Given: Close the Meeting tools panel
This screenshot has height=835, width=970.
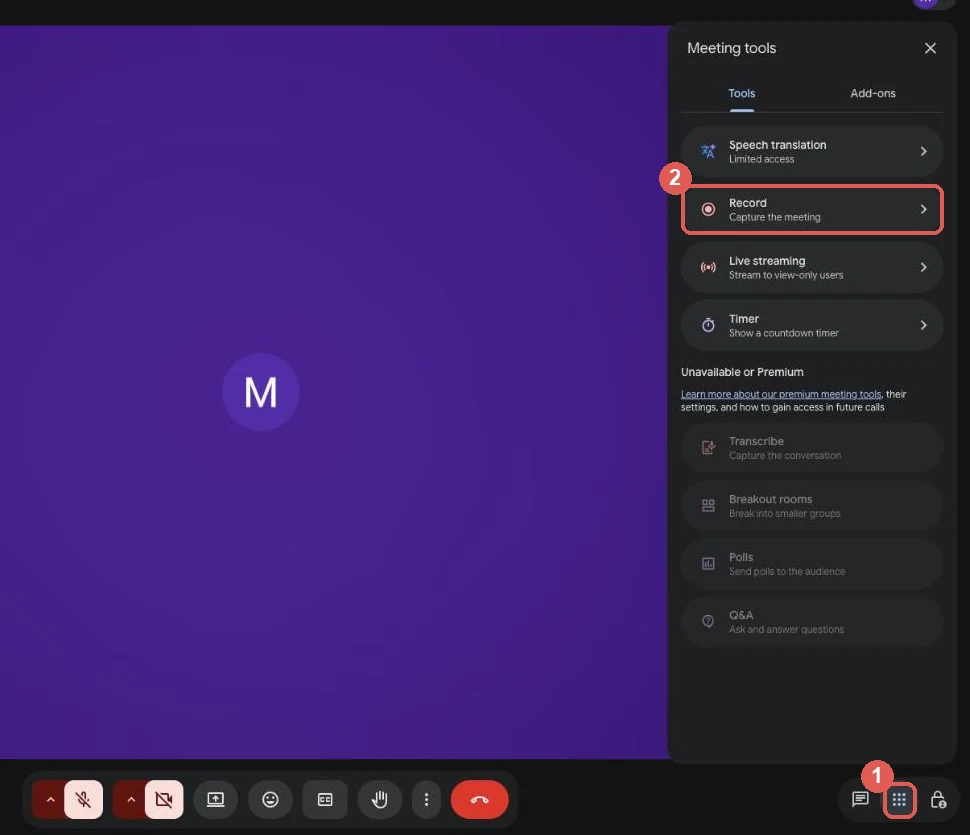Looking at the screenshot, I should [x=930, y=48].
